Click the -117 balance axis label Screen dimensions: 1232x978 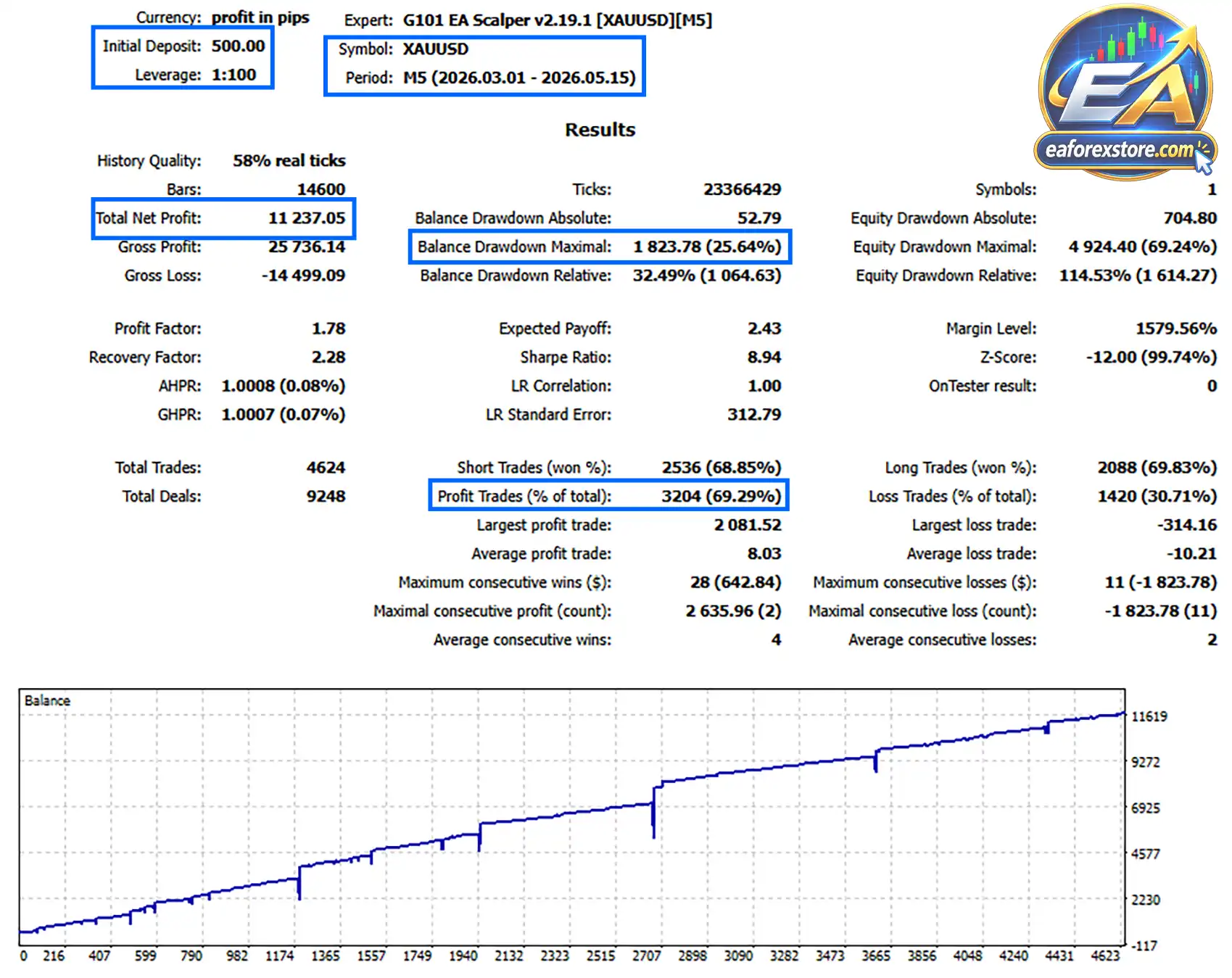click(1144, 946)
